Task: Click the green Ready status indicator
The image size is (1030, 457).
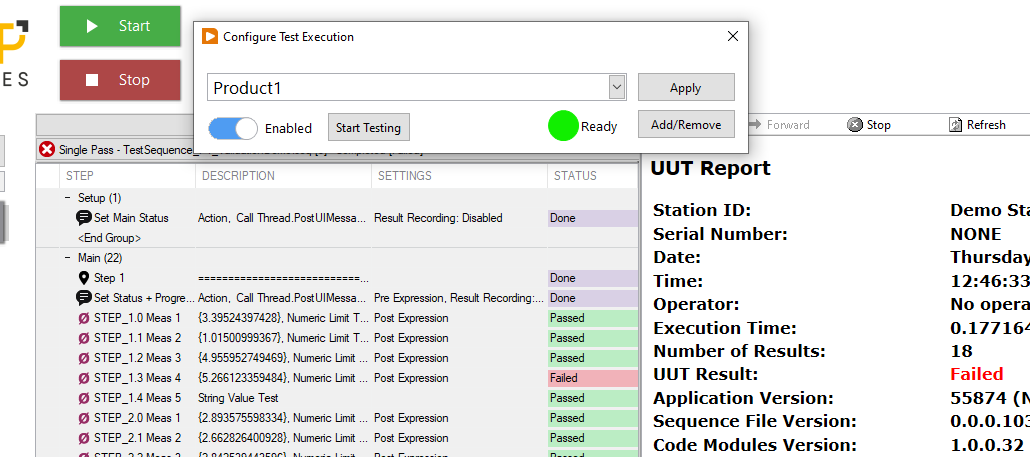Action: point(564,126)
